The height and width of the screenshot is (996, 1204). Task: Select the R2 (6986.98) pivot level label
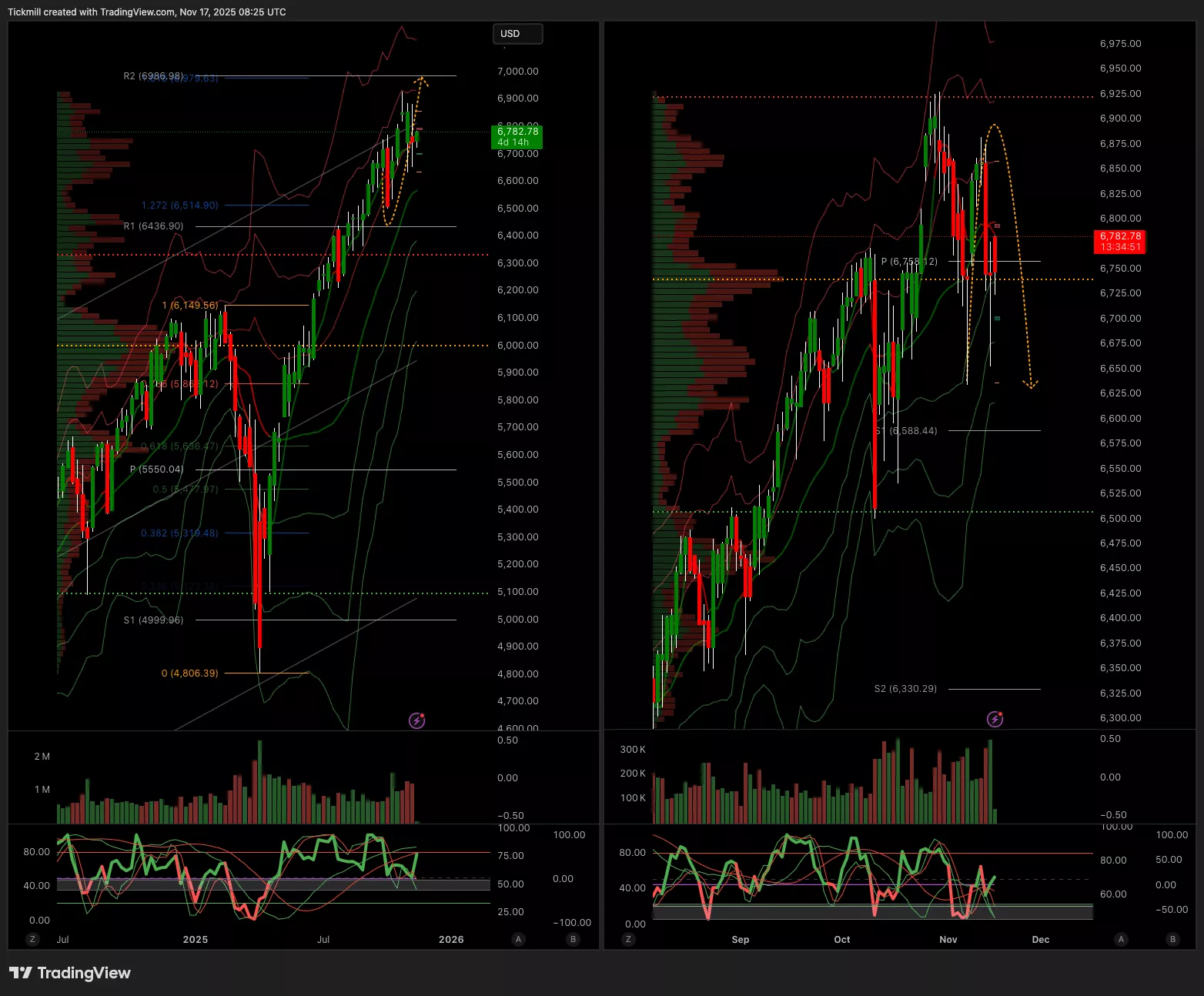153,76
